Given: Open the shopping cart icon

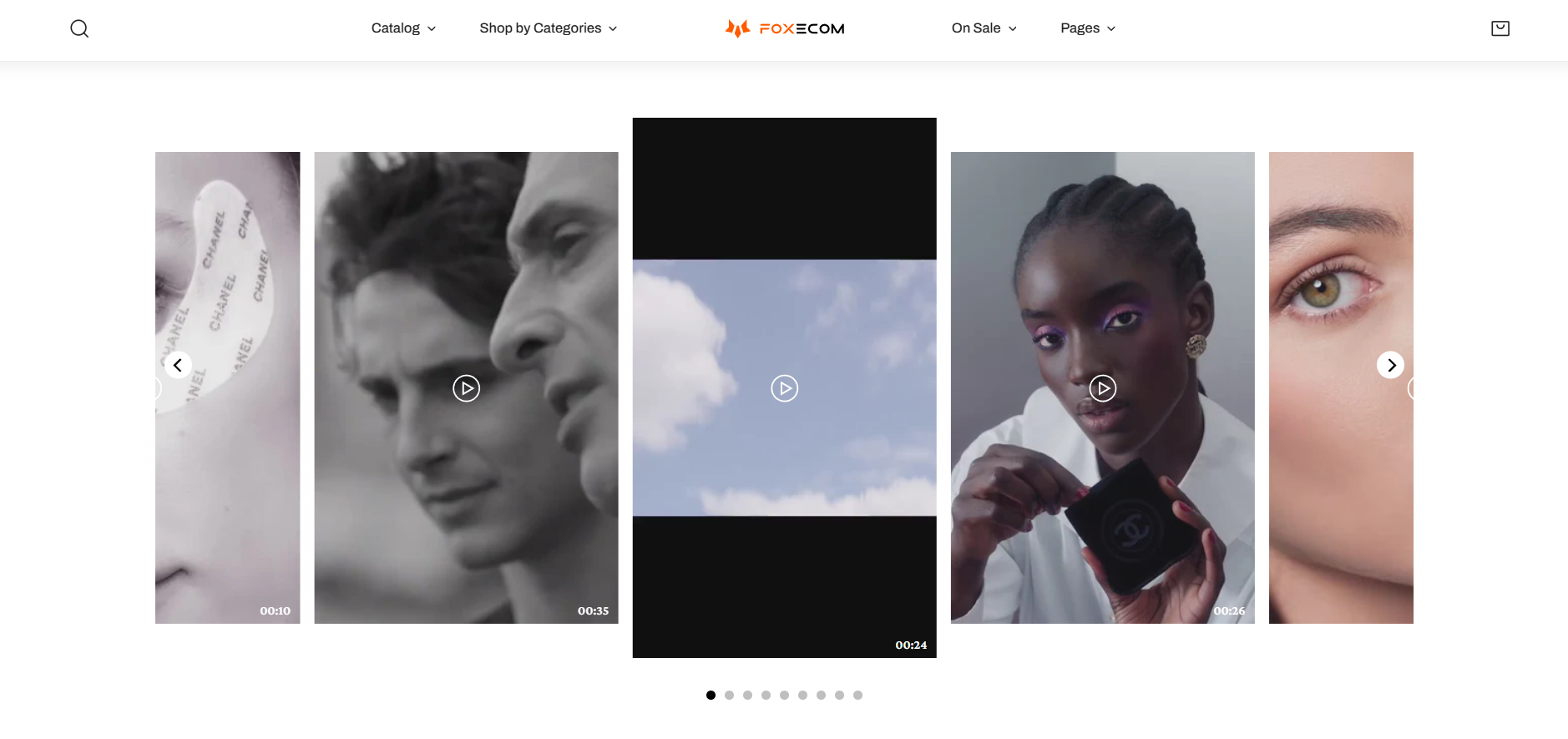Looking at the screenshot, I should coord(1500,28).
